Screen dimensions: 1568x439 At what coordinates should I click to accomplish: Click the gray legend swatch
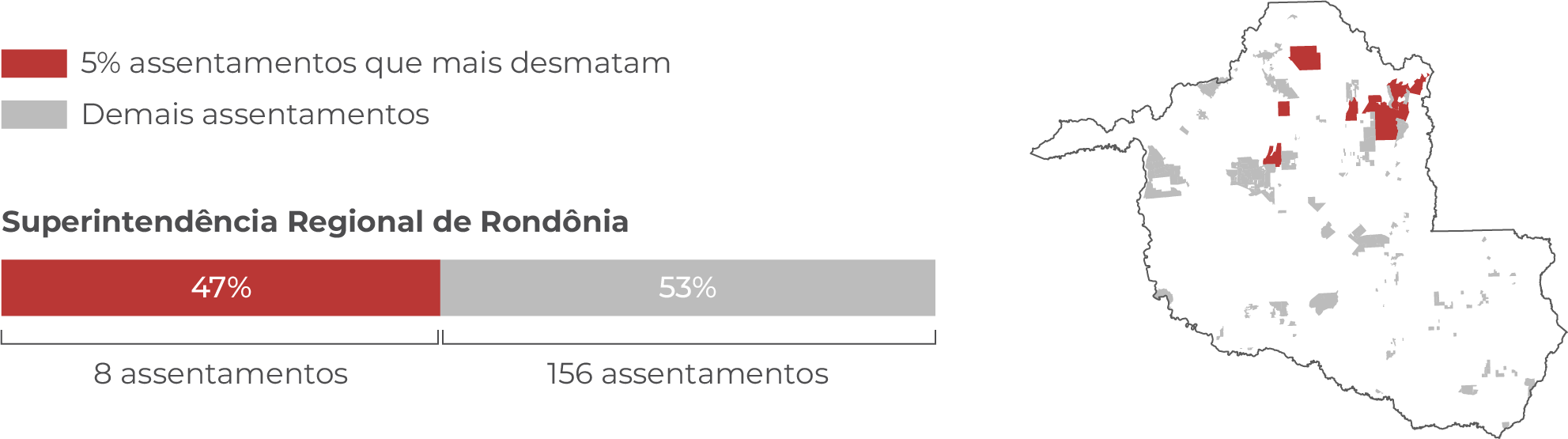coord(34,115)
